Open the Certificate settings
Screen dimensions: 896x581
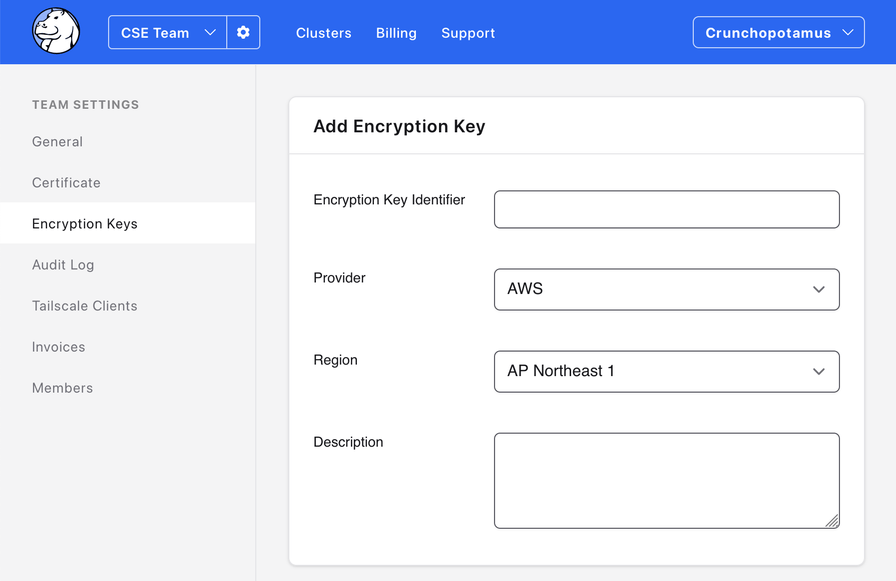[66, 182]
